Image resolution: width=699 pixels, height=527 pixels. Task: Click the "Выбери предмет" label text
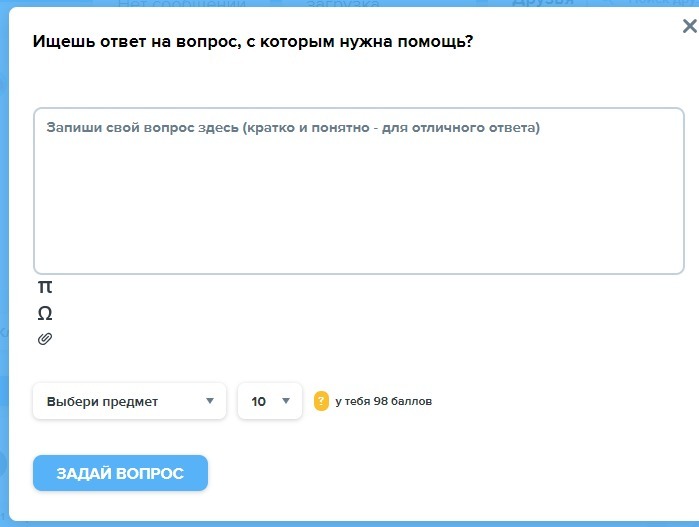102,402
